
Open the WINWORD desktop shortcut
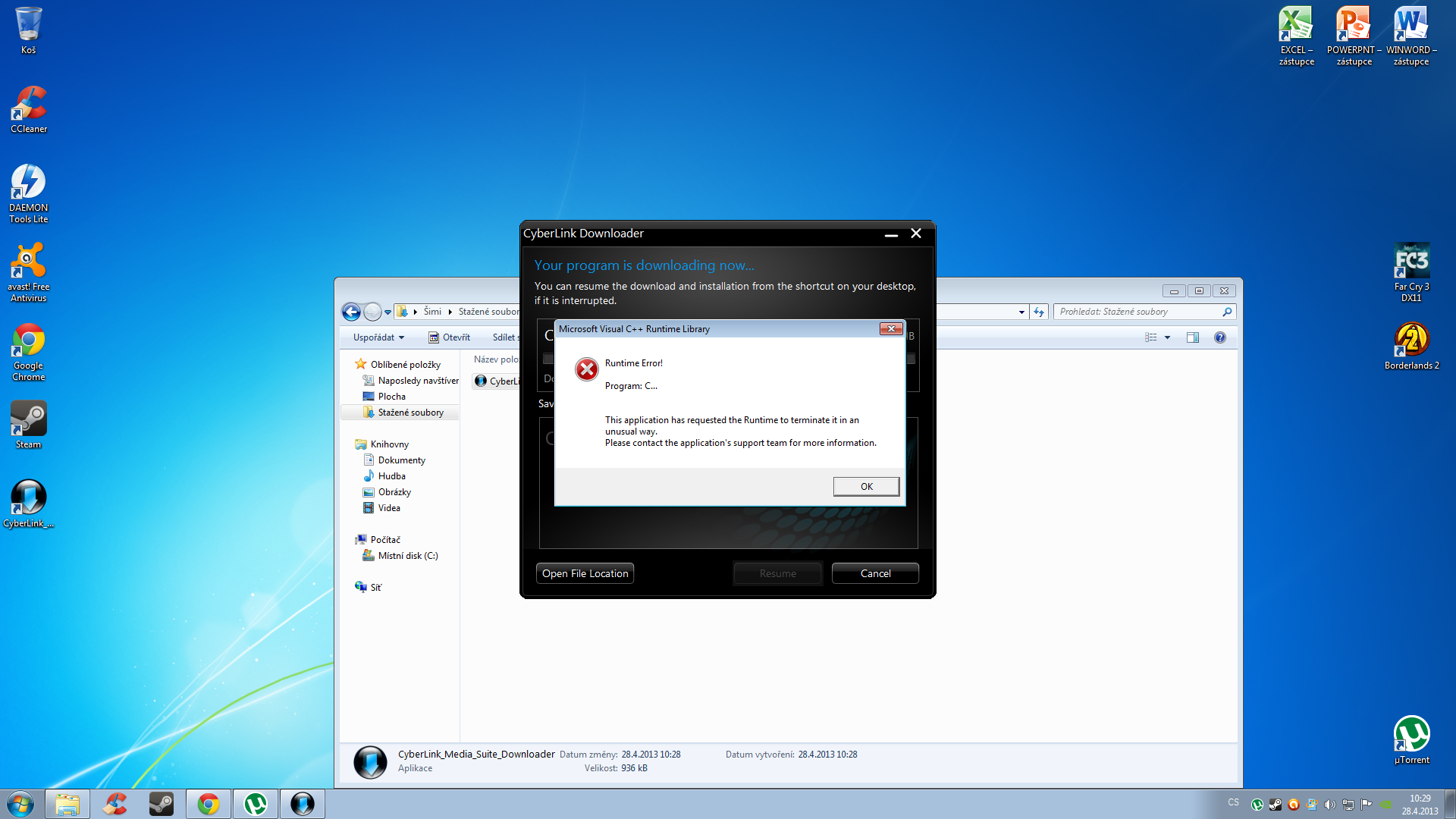[x=1410, y=36]
